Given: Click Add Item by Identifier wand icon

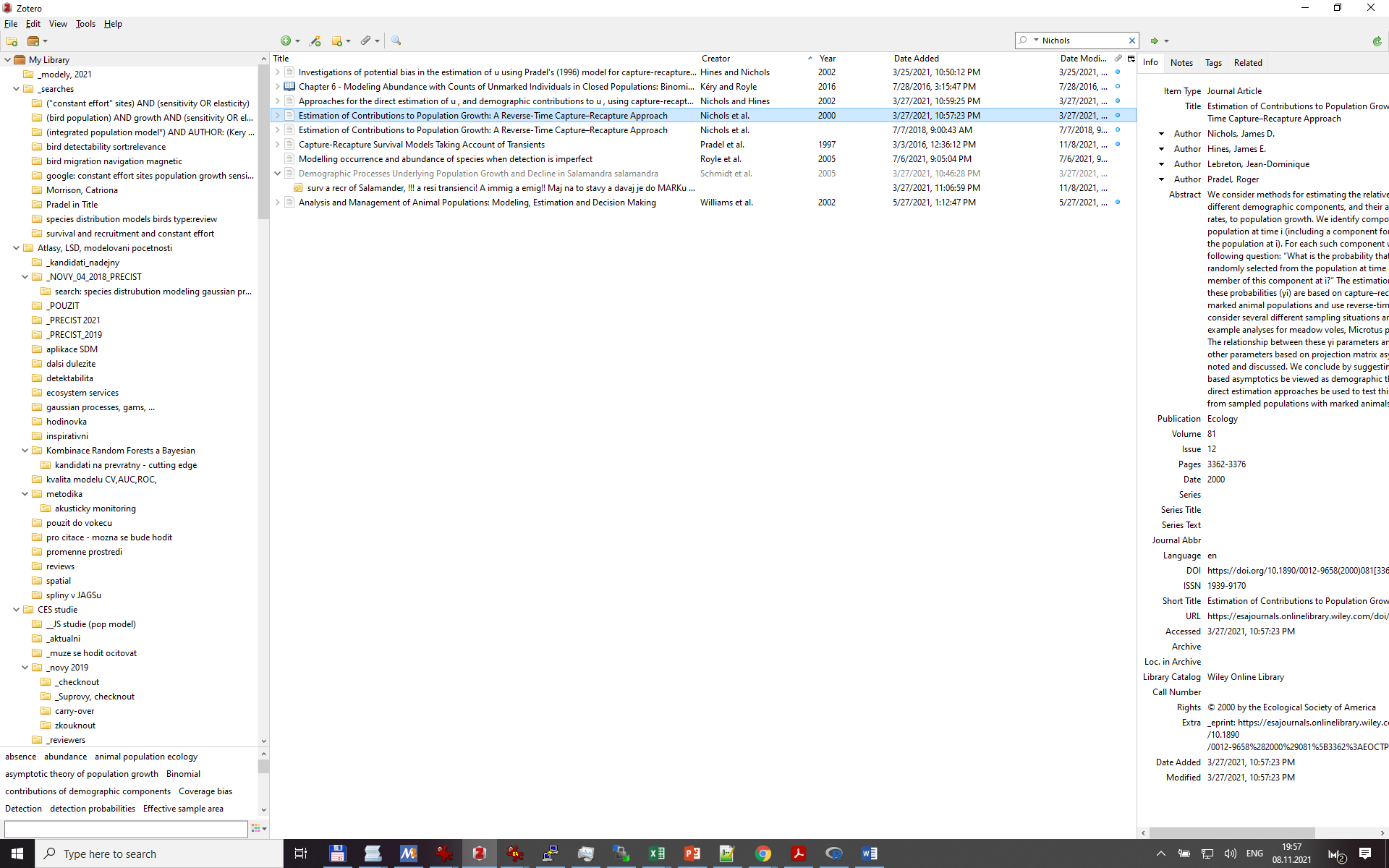Looking at the screenshot, I should pyautogui.click(x=315, y=41).
